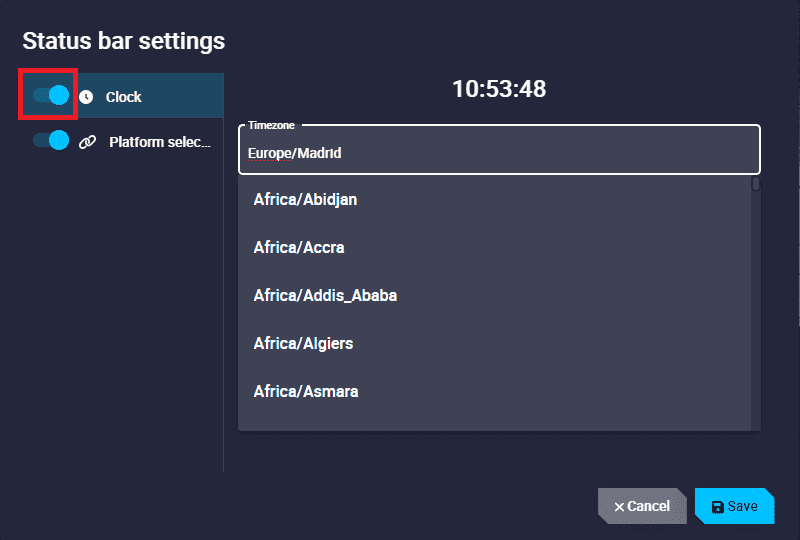Click the Timezone input field
Viewport: 800px width, 540px height.
click(499, 154)
